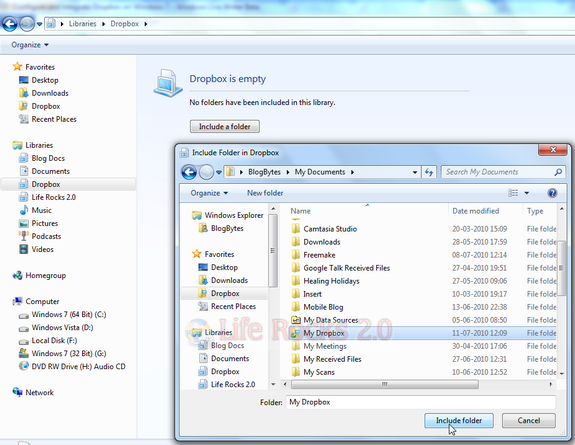The image size is (575, 445).
Task: Select Downloads folder in file list
Action: (322, 242)
